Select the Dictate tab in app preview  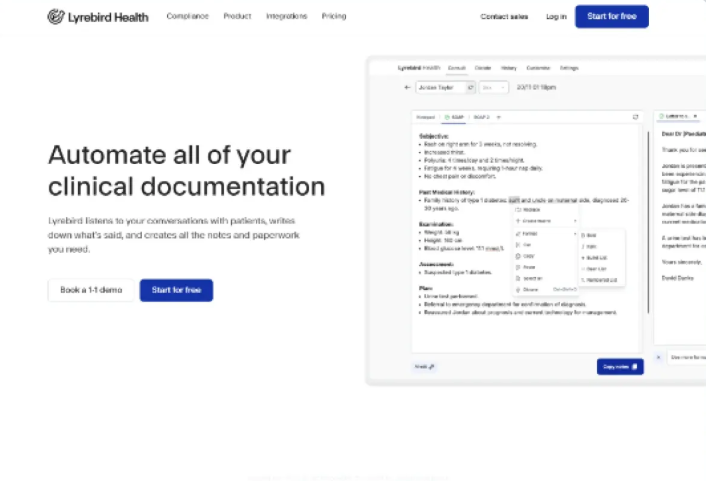coord(483,68)
